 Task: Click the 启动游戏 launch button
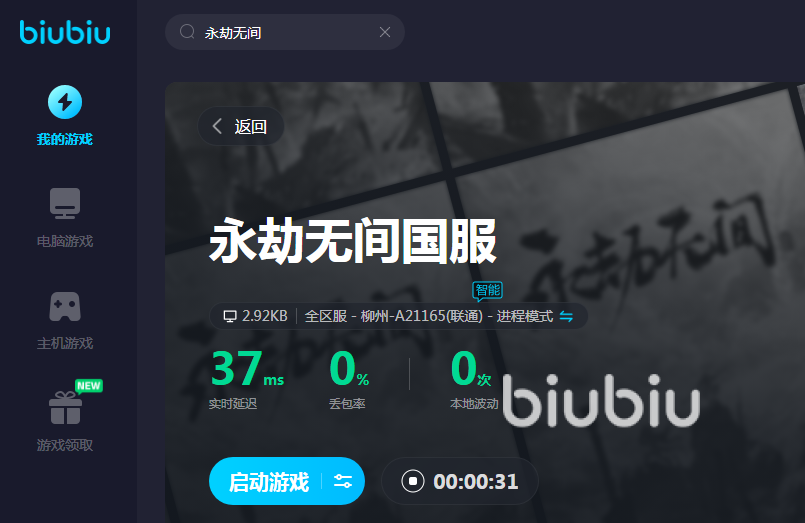268,481
